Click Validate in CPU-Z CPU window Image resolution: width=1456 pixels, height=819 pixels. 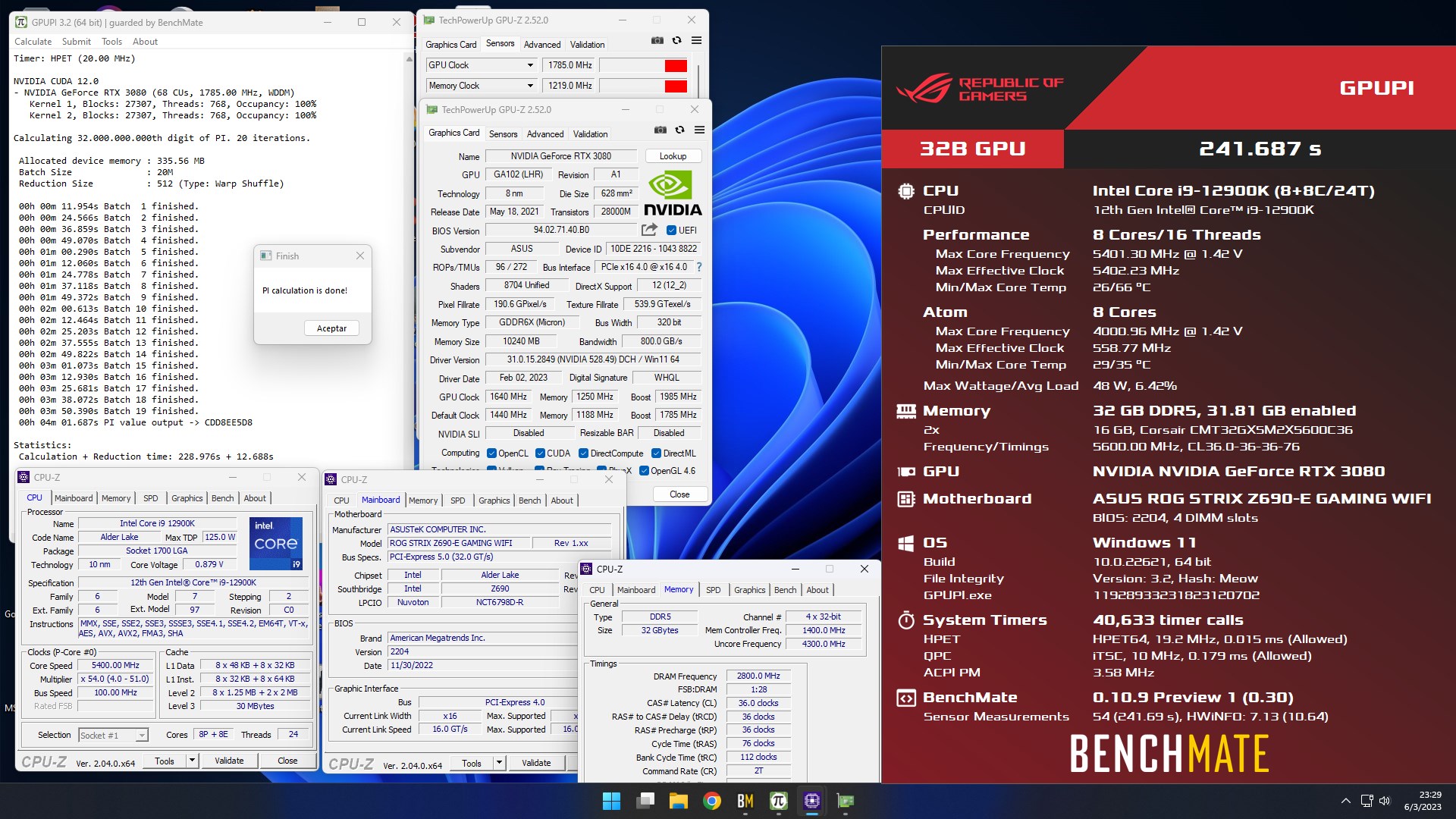pos(229,761)
